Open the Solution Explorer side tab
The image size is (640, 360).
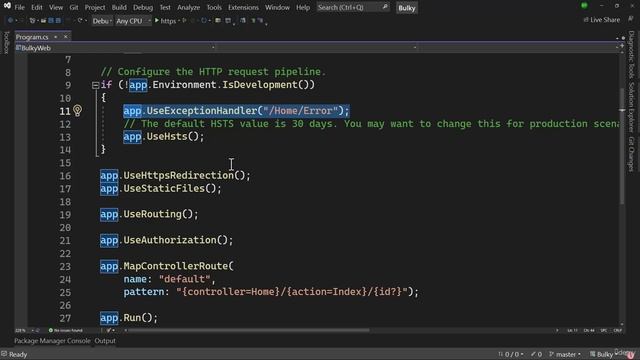[631, 107]
